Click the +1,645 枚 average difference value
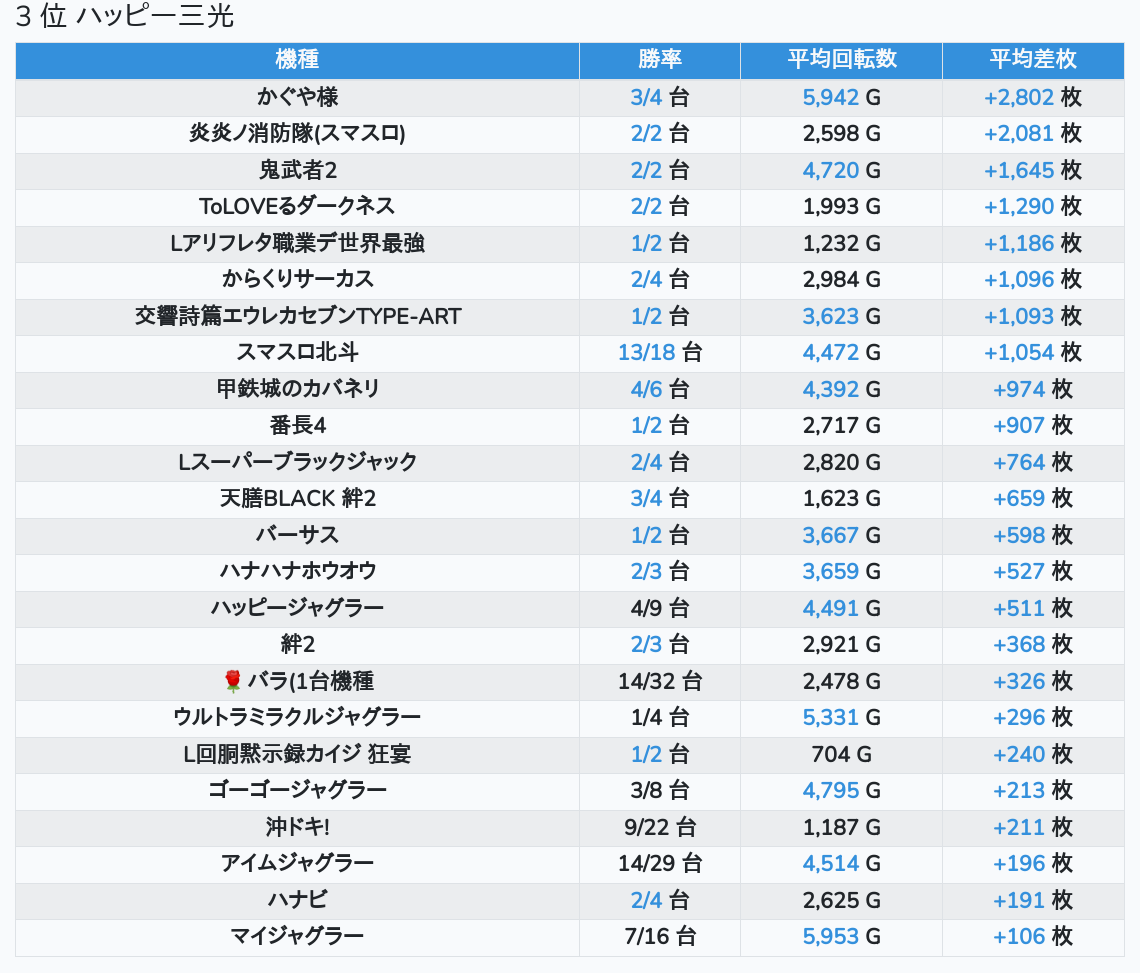 click(1033, 170)
